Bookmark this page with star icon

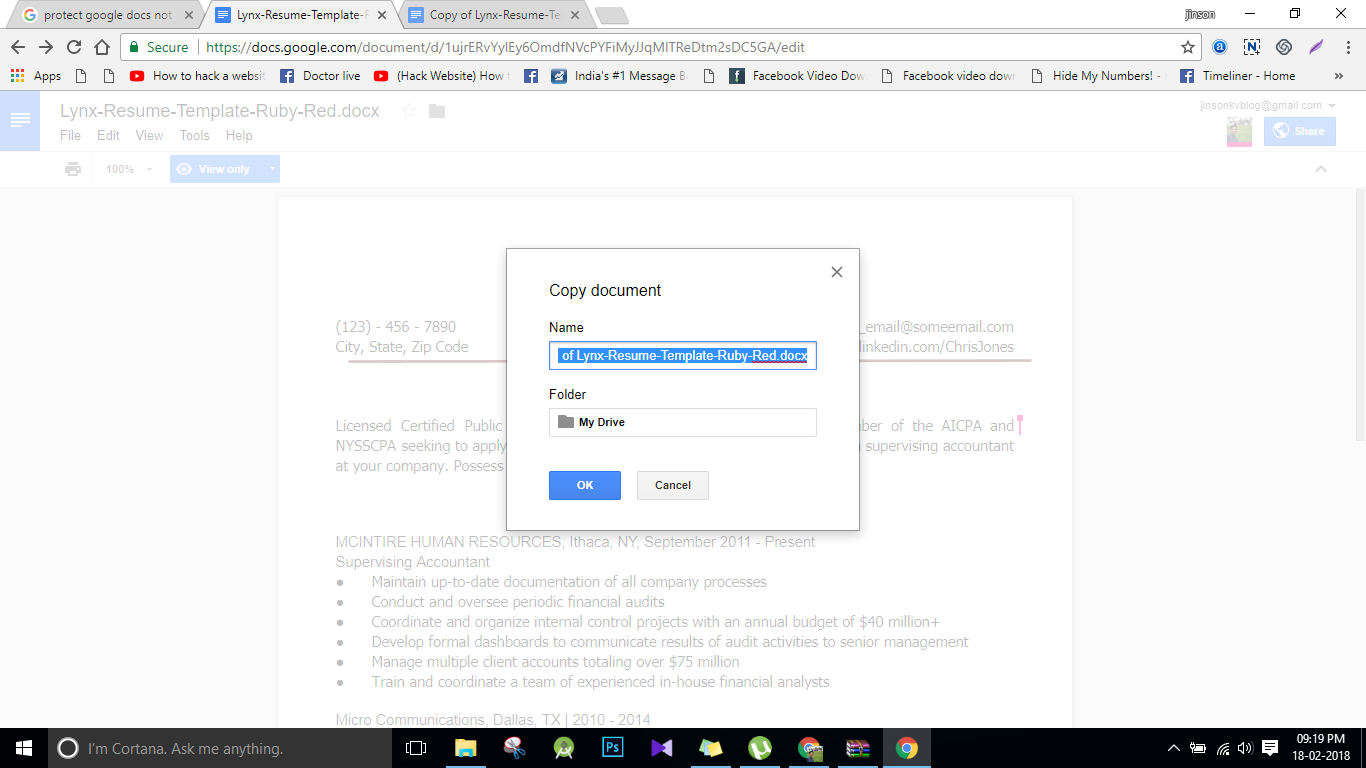click(1188, 47)
